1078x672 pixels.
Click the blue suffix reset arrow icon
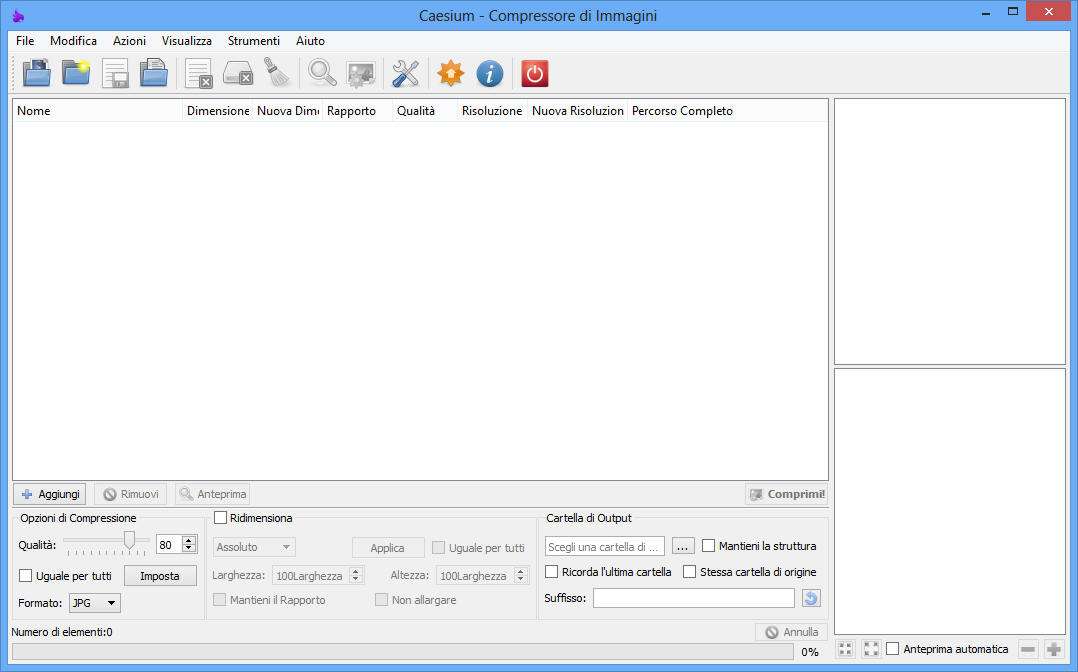coord(811,598)
